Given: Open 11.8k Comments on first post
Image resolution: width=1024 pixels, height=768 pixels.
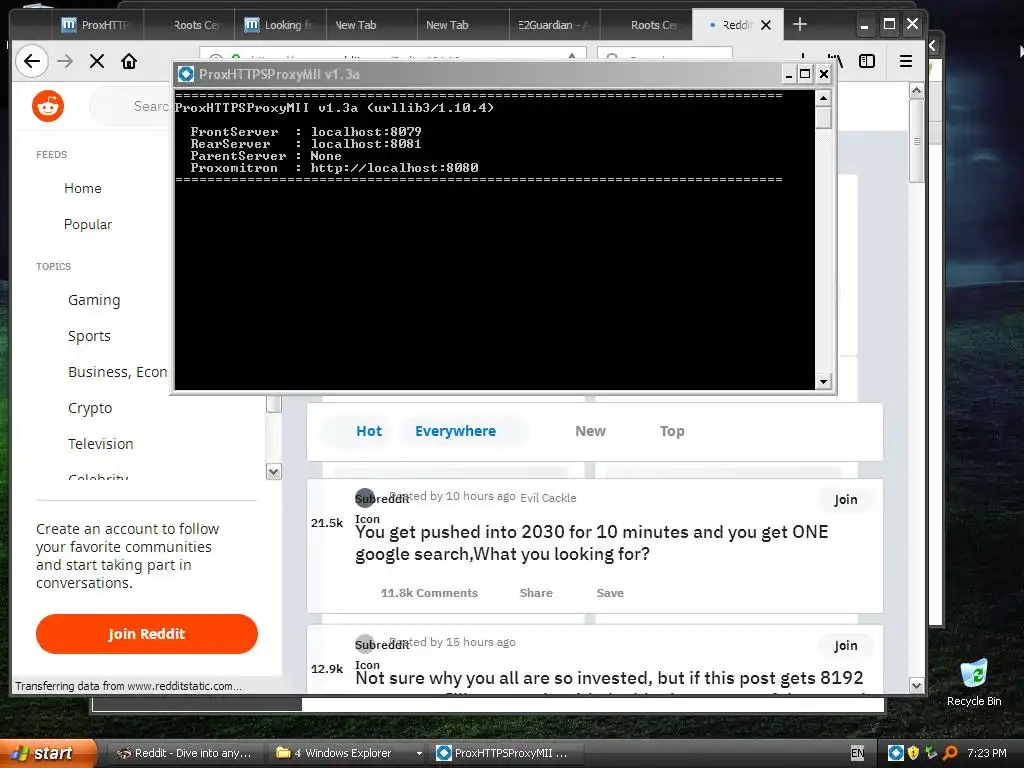Looking at the screenshot, I should [429, 593].
